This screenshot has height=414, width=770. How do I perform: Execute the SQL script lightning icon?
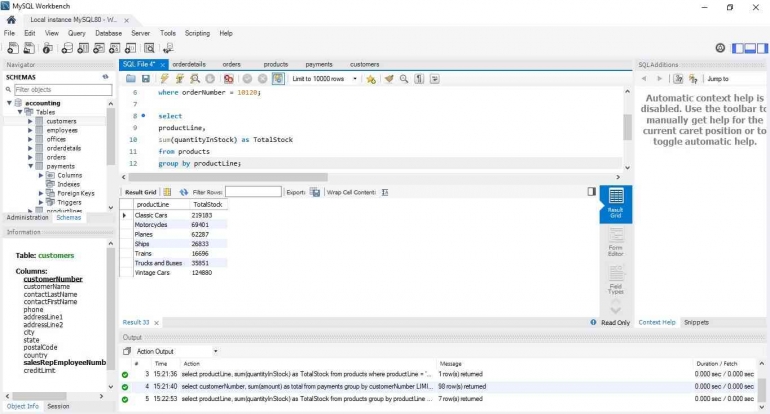click(165, 79)
